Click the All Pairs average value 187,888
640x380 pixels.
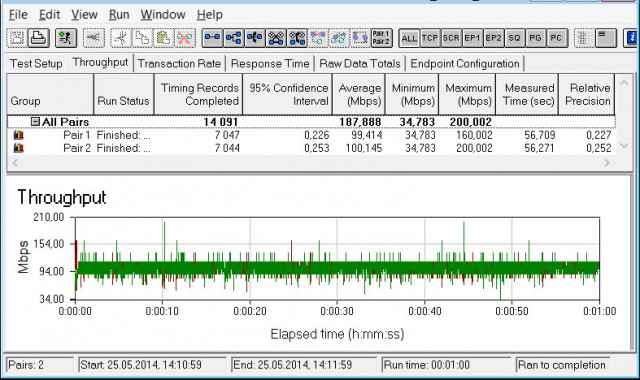pos(360,122)
